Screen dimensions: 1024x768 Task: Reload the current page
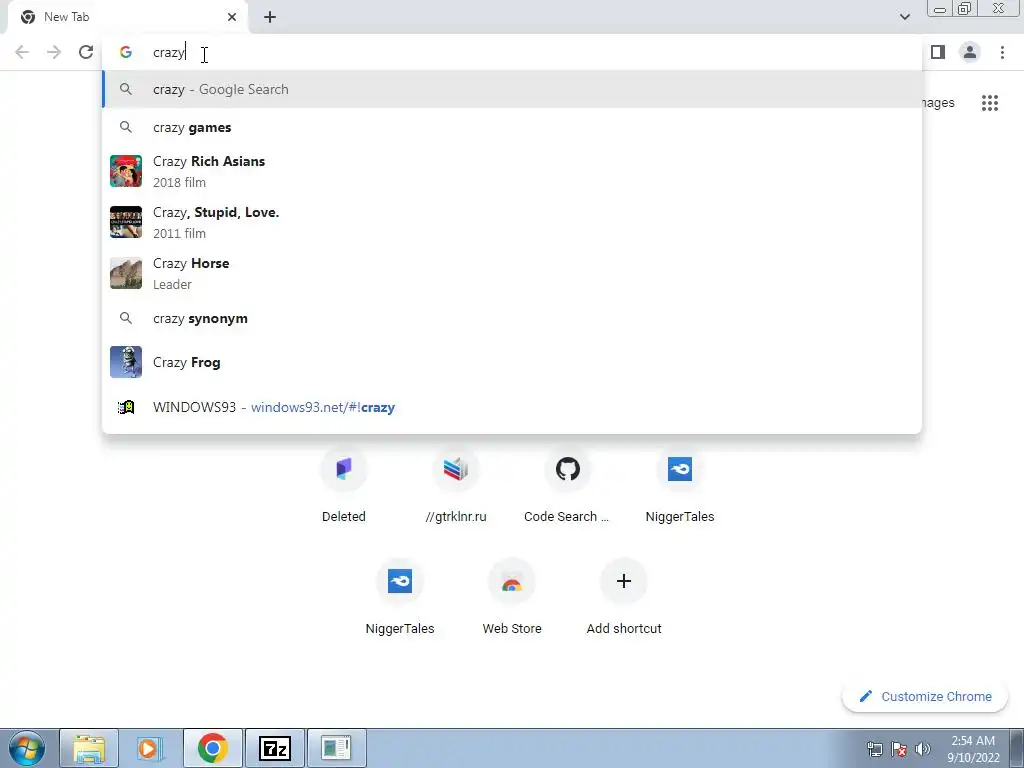click(x=86, y=52)
